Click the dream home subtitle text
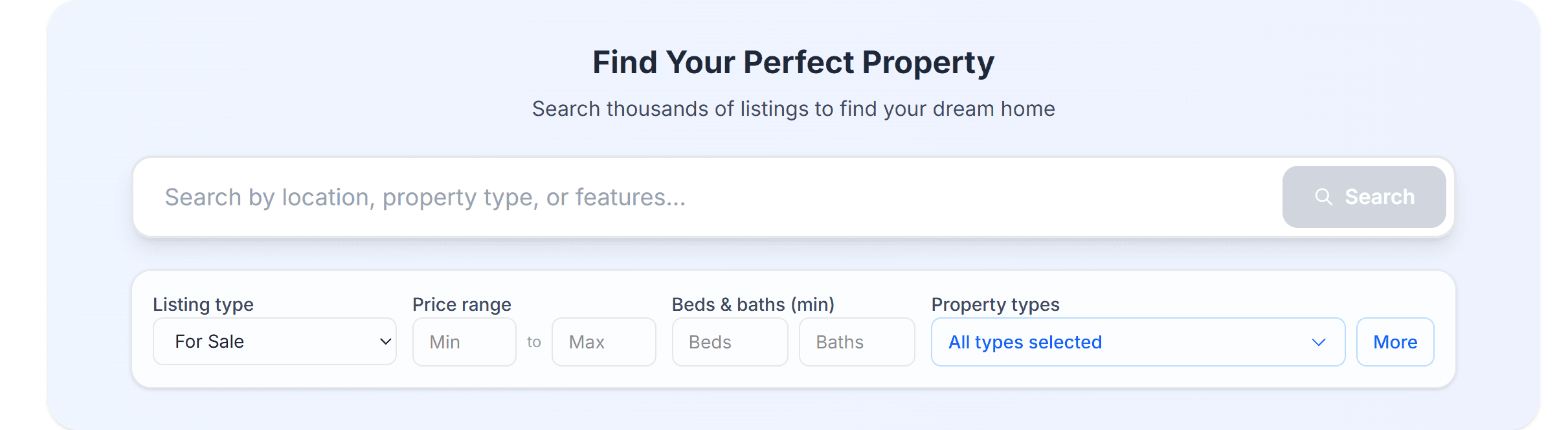1568x430 pixels. click(x=793, y=109)
